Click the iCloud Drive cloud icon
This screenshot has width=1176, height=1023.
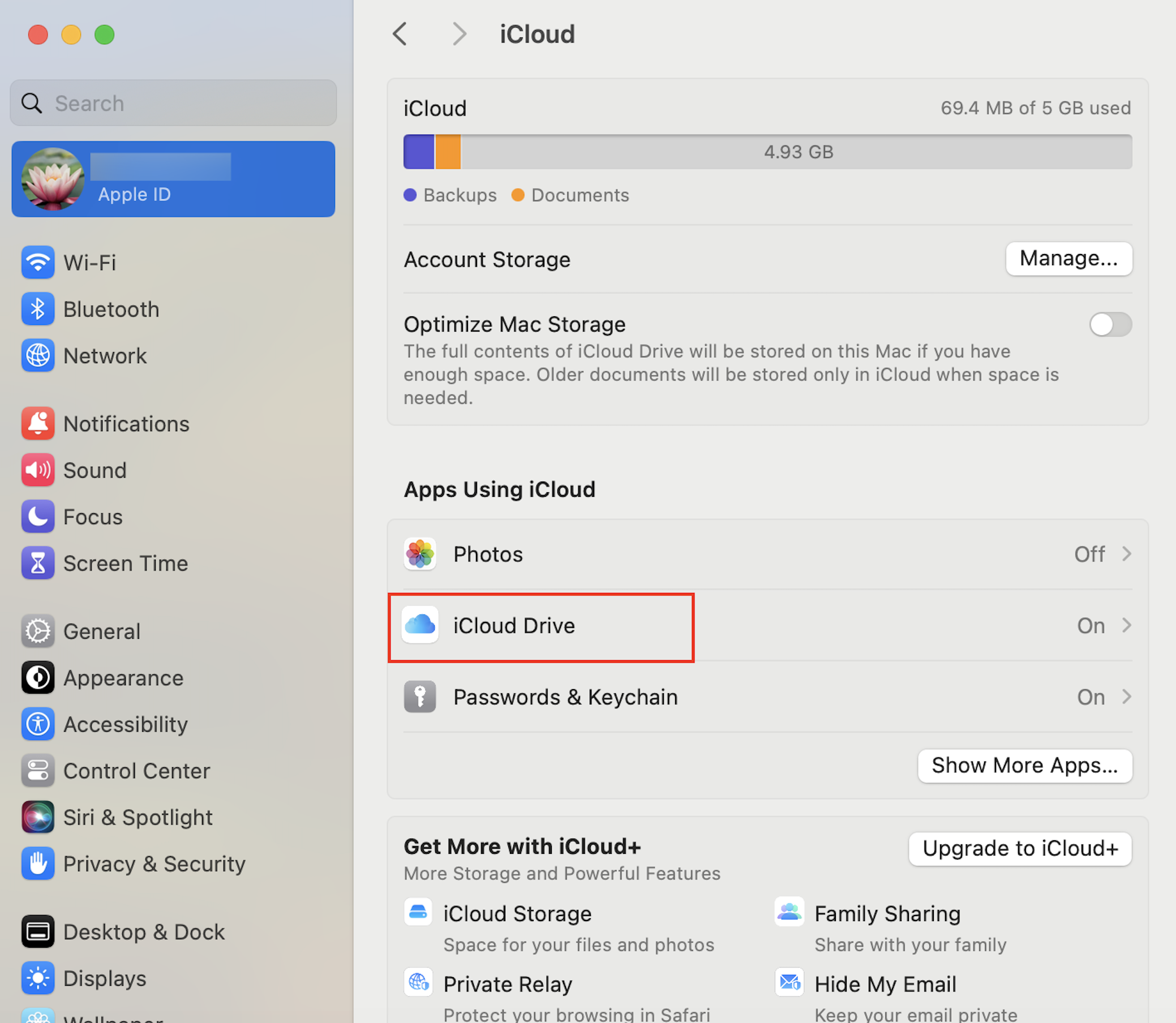419,625
